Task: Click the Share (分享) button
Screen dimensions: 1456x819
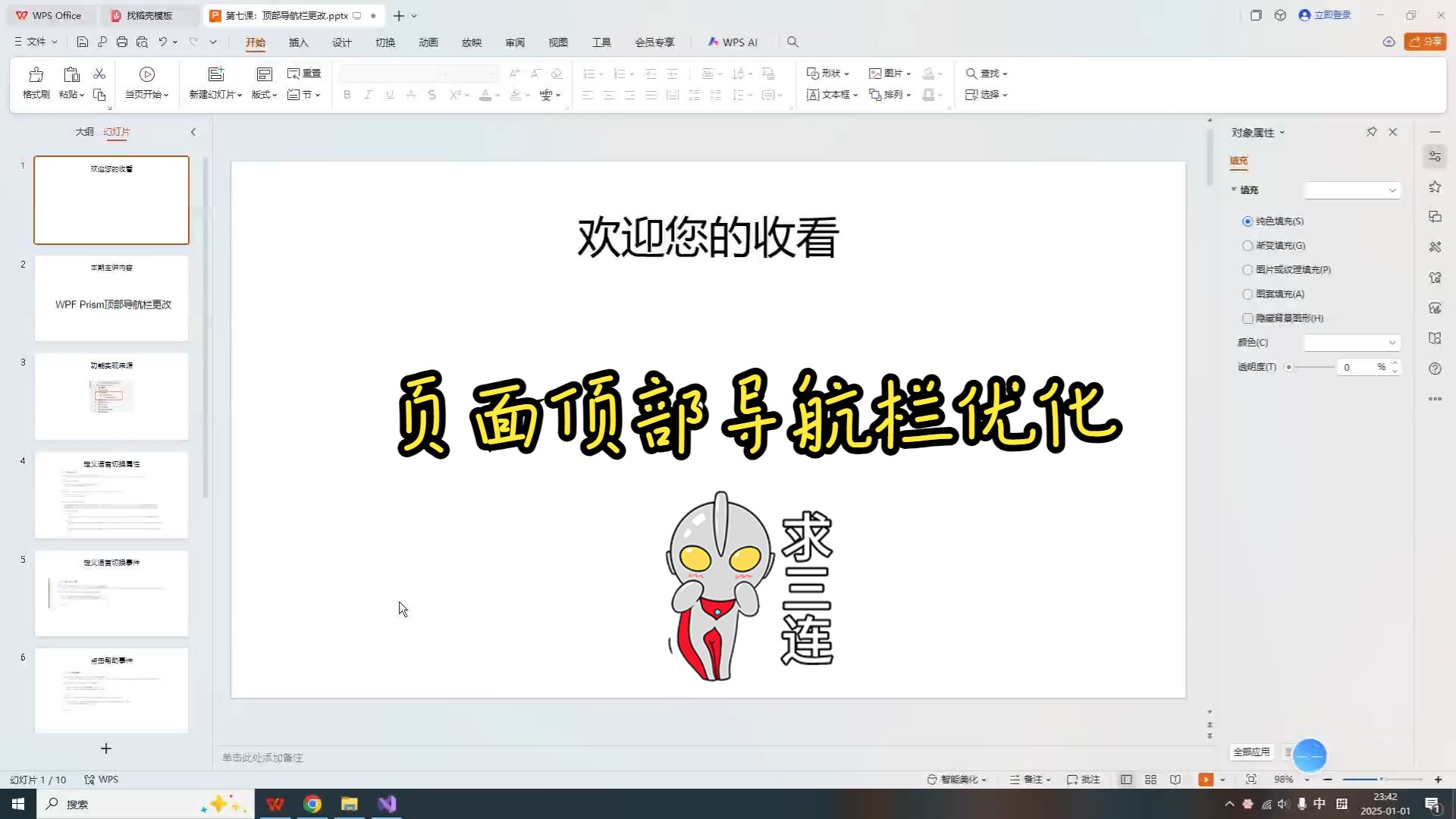Action: click(1425, 42)
